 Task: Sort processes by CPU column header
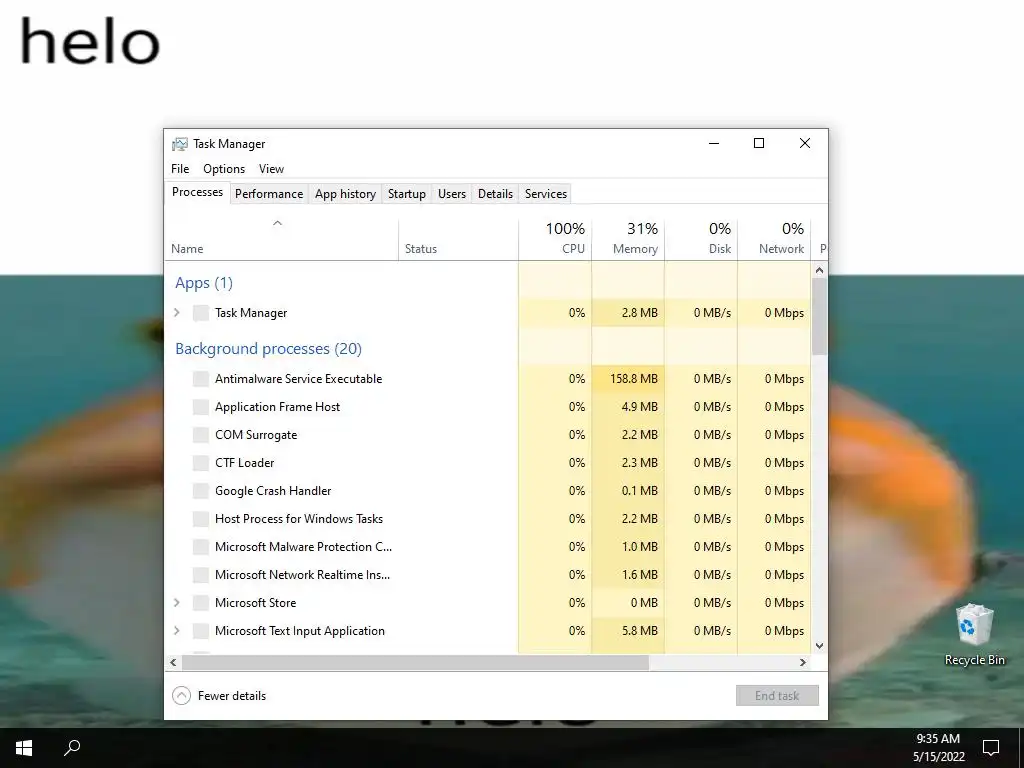555,240
